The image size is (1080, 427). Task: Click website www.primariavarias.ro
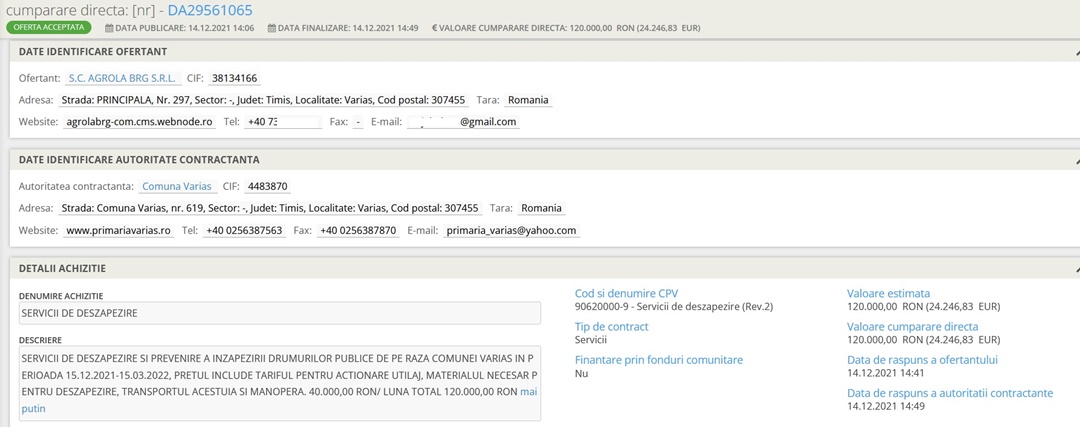[118, 230]
